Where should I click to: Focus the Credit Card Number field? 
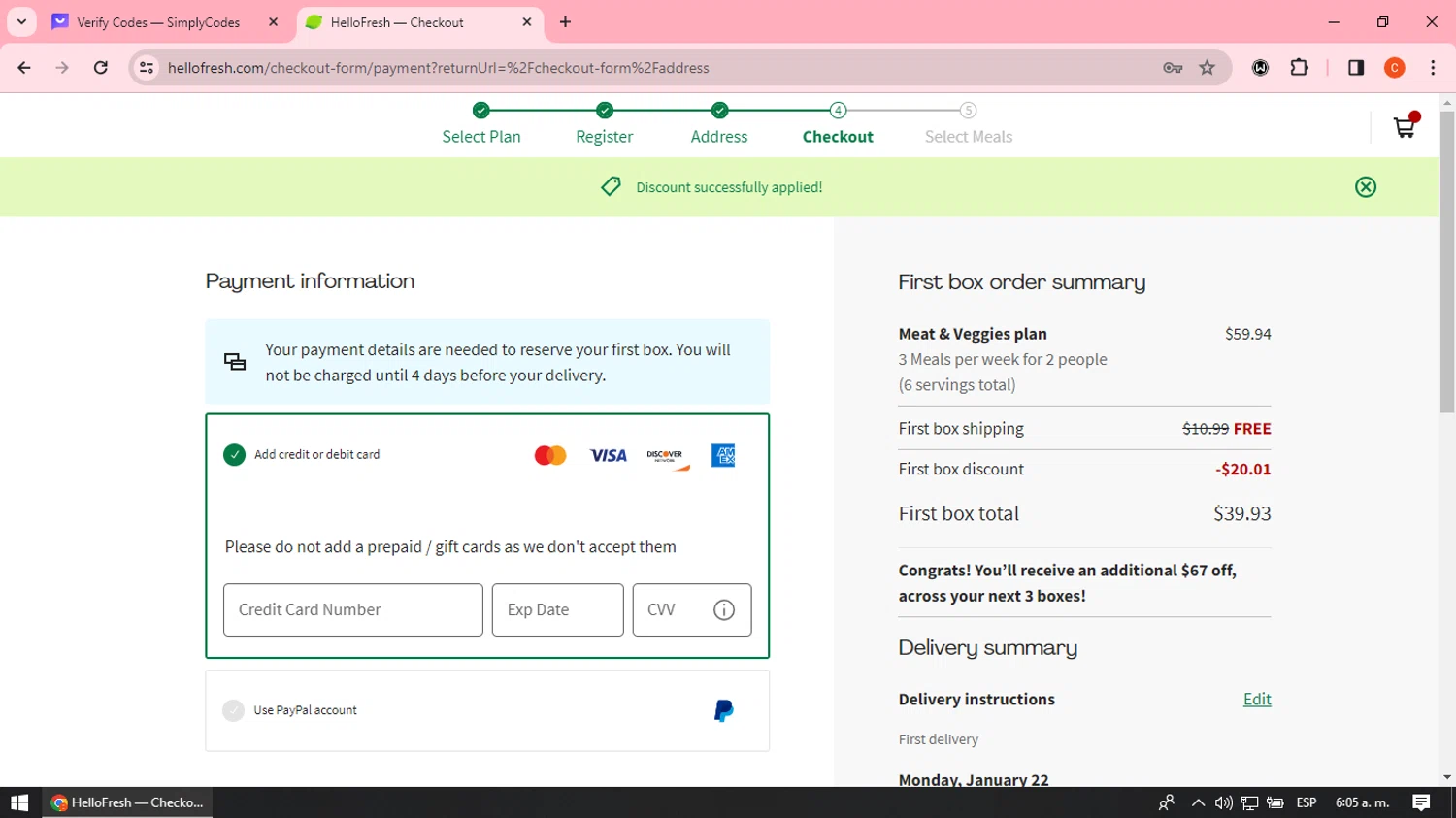click(x=353, y=609)
